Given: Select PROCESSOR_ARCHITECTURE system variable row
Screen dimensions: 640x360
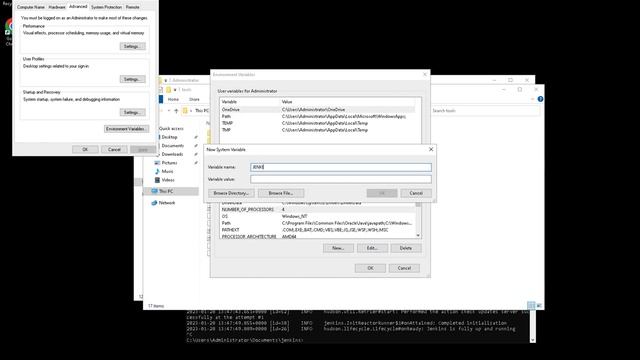Looking at the screenshot, I should point(317,237).
